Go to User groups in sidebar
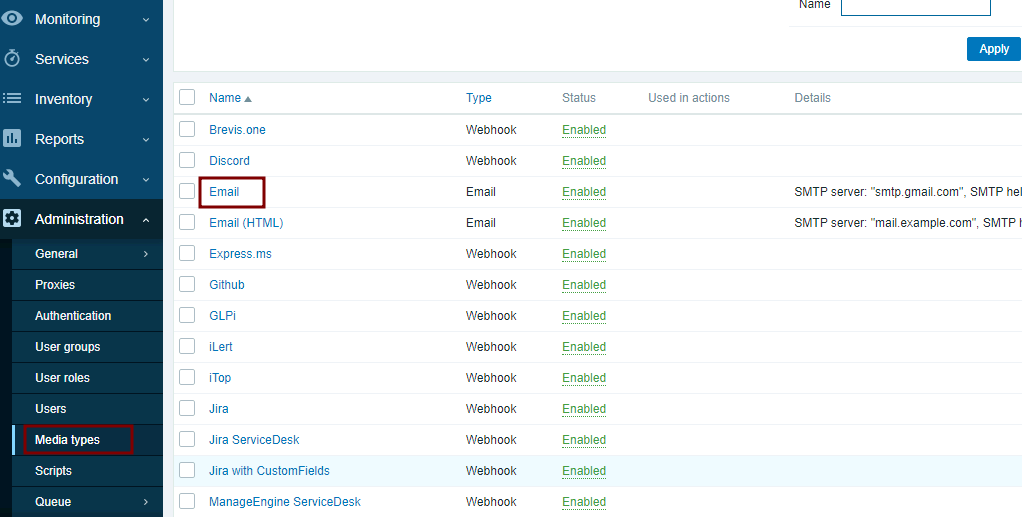Screen dimensions: 1022x517 (67, 347)
